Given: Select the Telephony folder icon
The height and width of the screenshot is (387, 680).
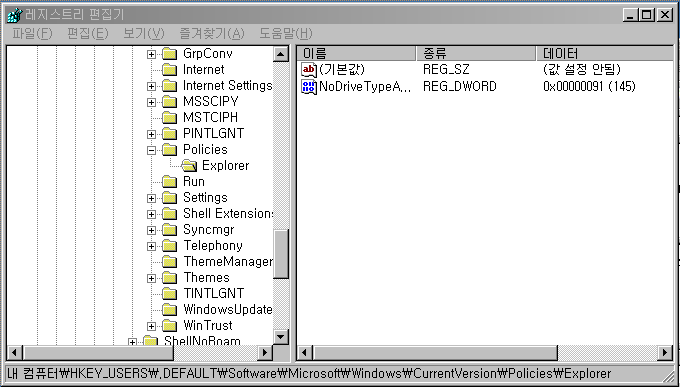Looking at the screenshot, I should (170, 246).
